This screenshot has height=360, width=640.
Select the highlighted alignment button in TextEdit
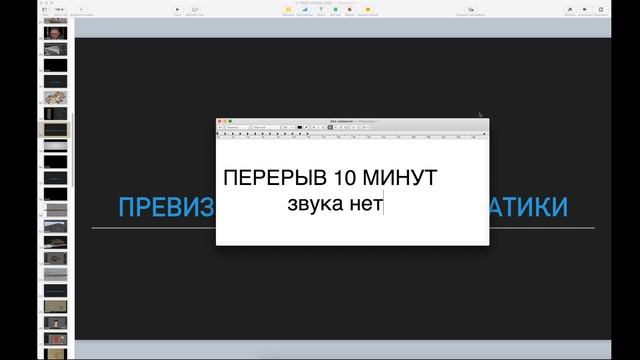point(330,127)
